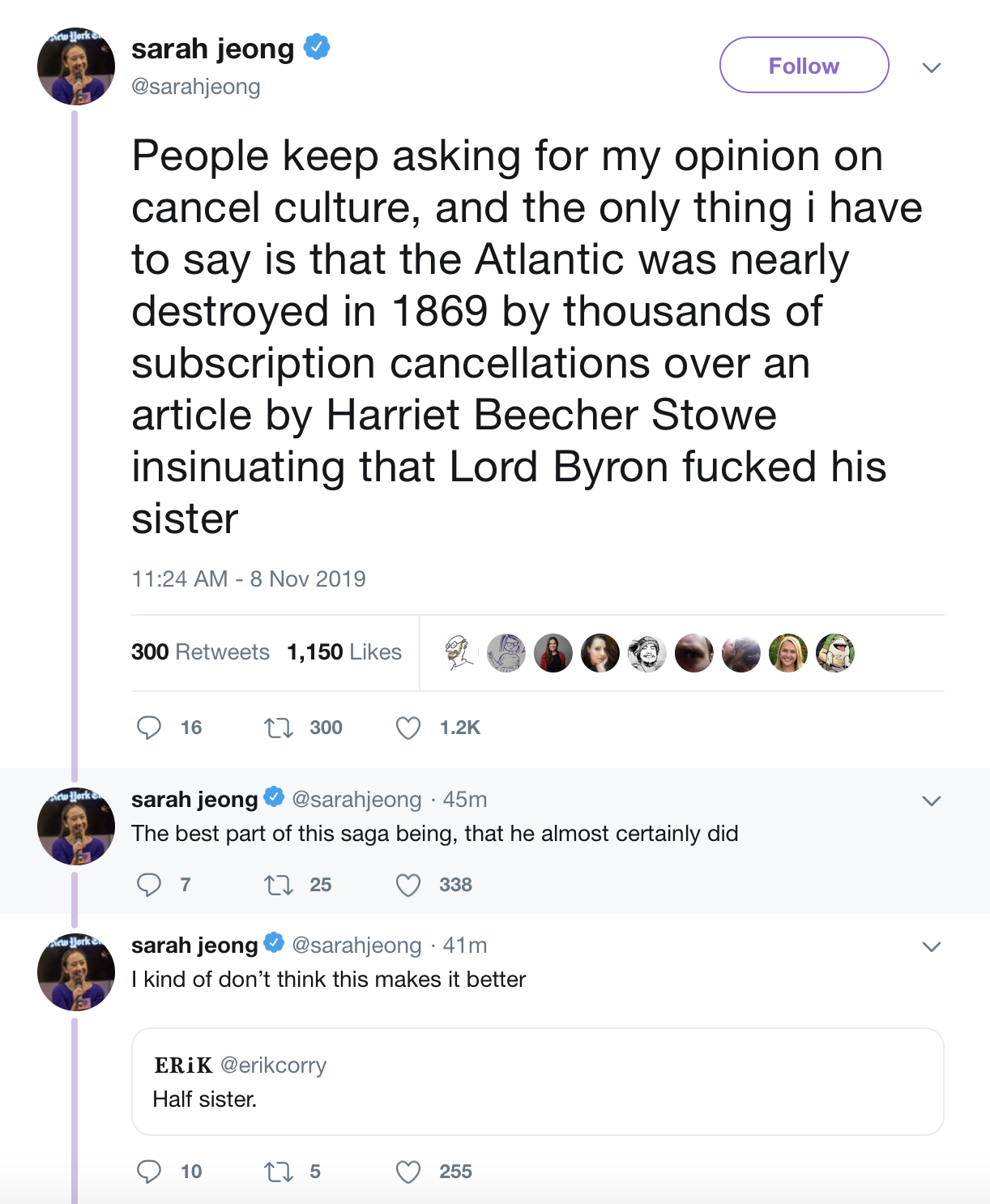Expand options chevron on the 45m tweet
The image size is (990, 1204).
(x=932, y=801)
